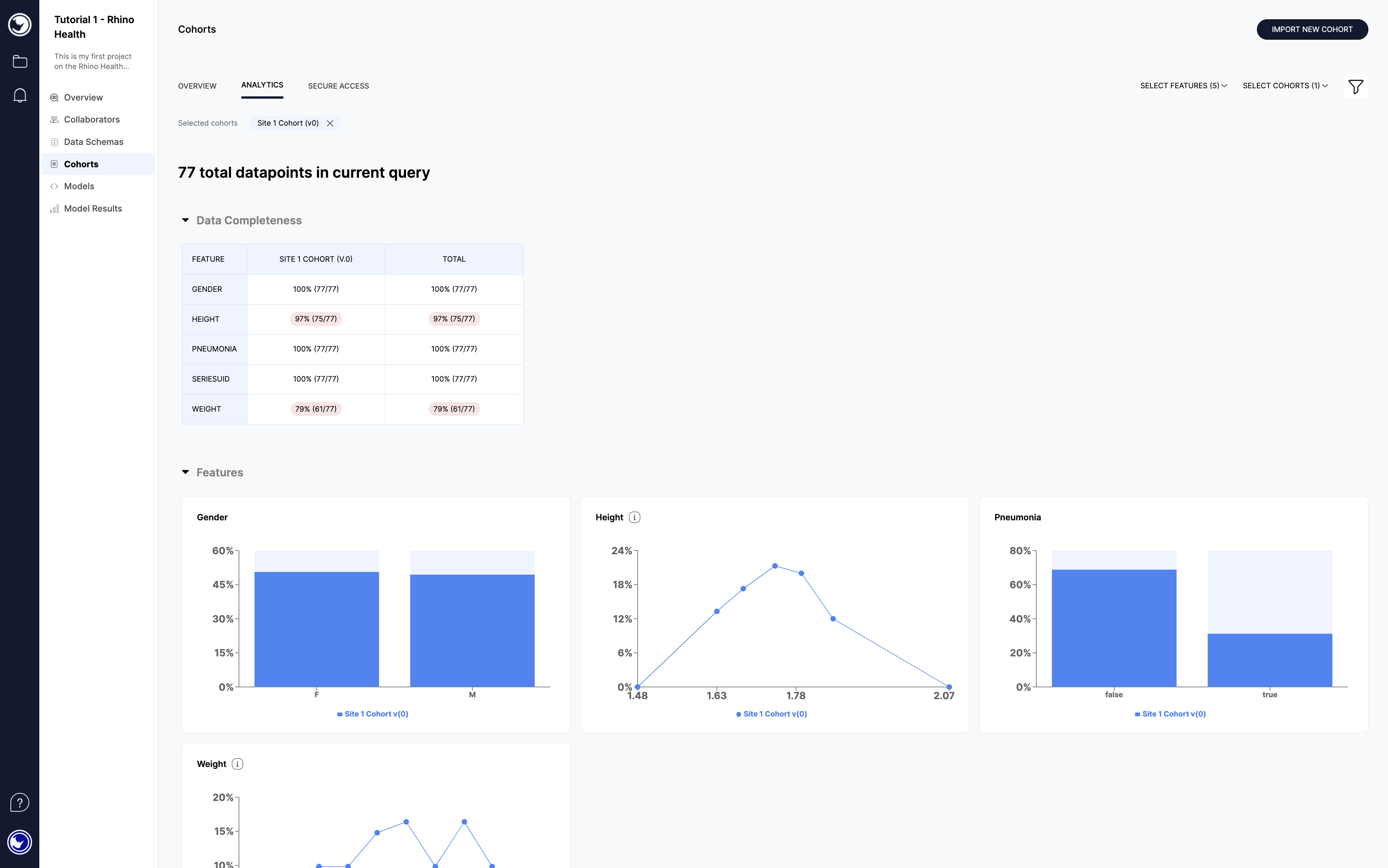Open Models in the sidebar

pyautogui.click(x=99, y=186)
